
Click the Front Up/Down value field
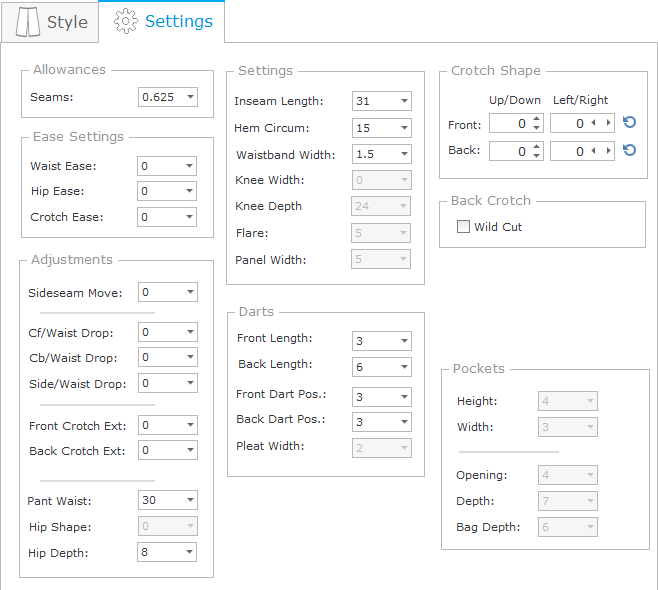click(x=509, y=124)
